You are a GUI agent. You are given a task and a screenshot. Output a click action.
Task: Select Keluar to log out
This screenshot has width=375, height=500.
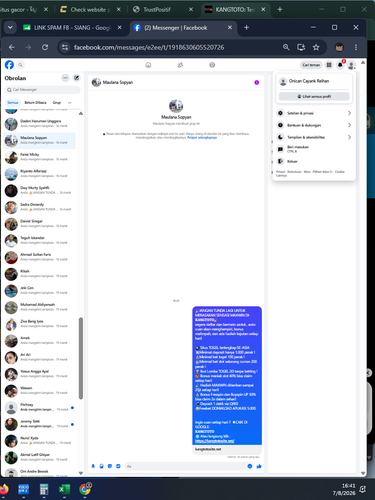point(314,161)
